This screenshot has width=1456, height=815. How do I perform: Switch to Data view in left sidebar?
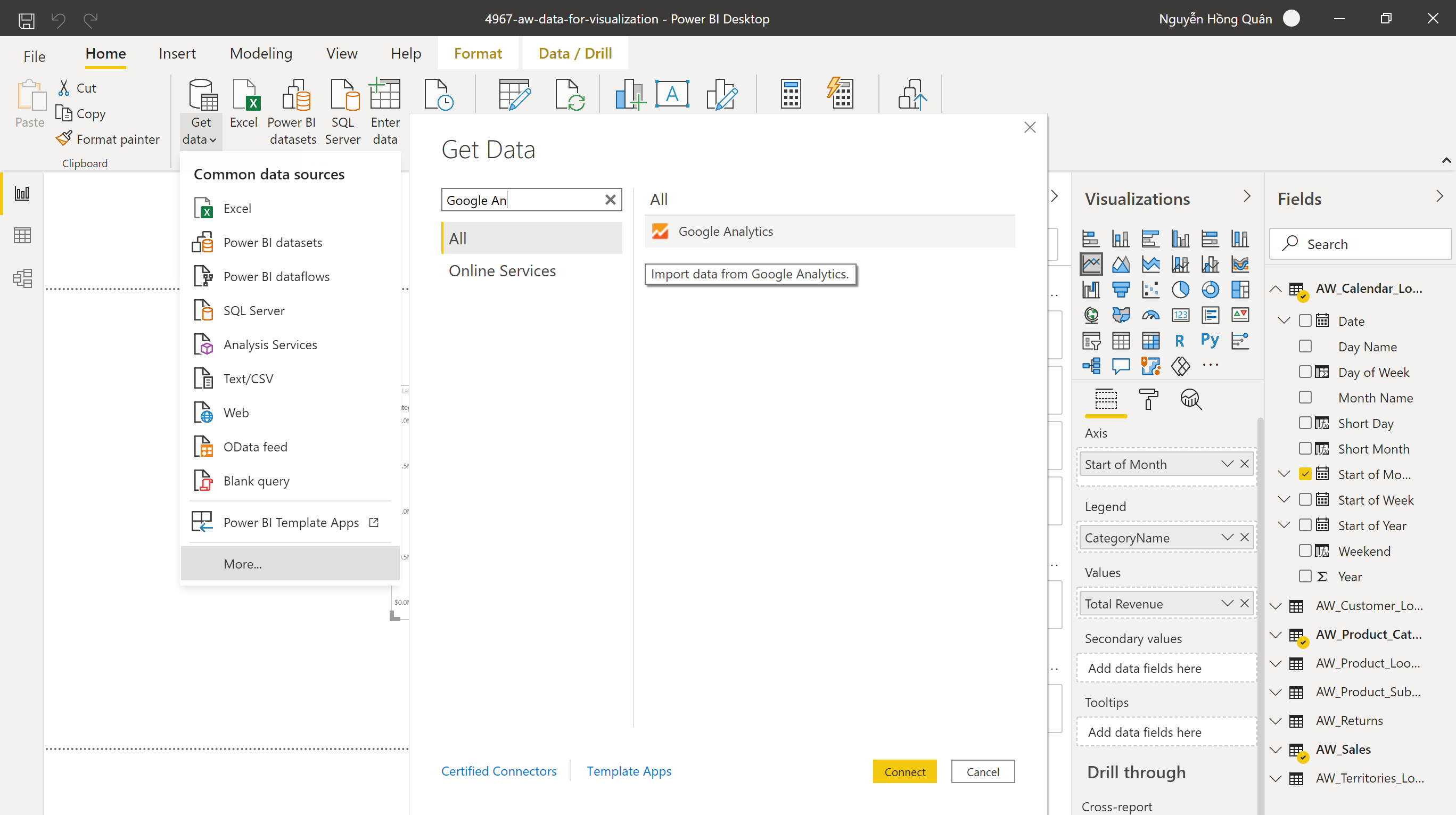22,235
